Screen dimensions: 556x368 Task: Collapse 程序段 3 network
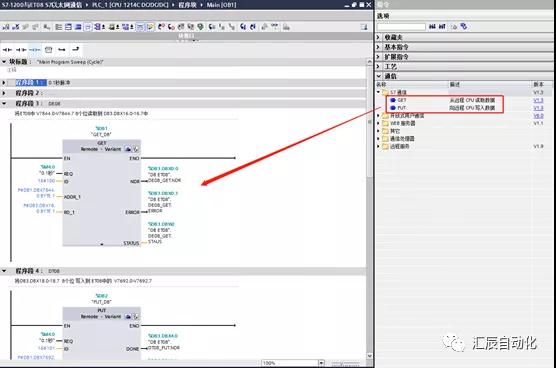[x=4, y=104]
